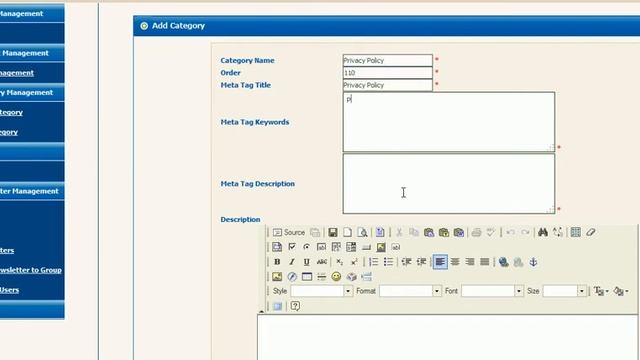Insert a Radio Button form field
The height and width of the screenshot is (360, 640).
pos(307,247)
